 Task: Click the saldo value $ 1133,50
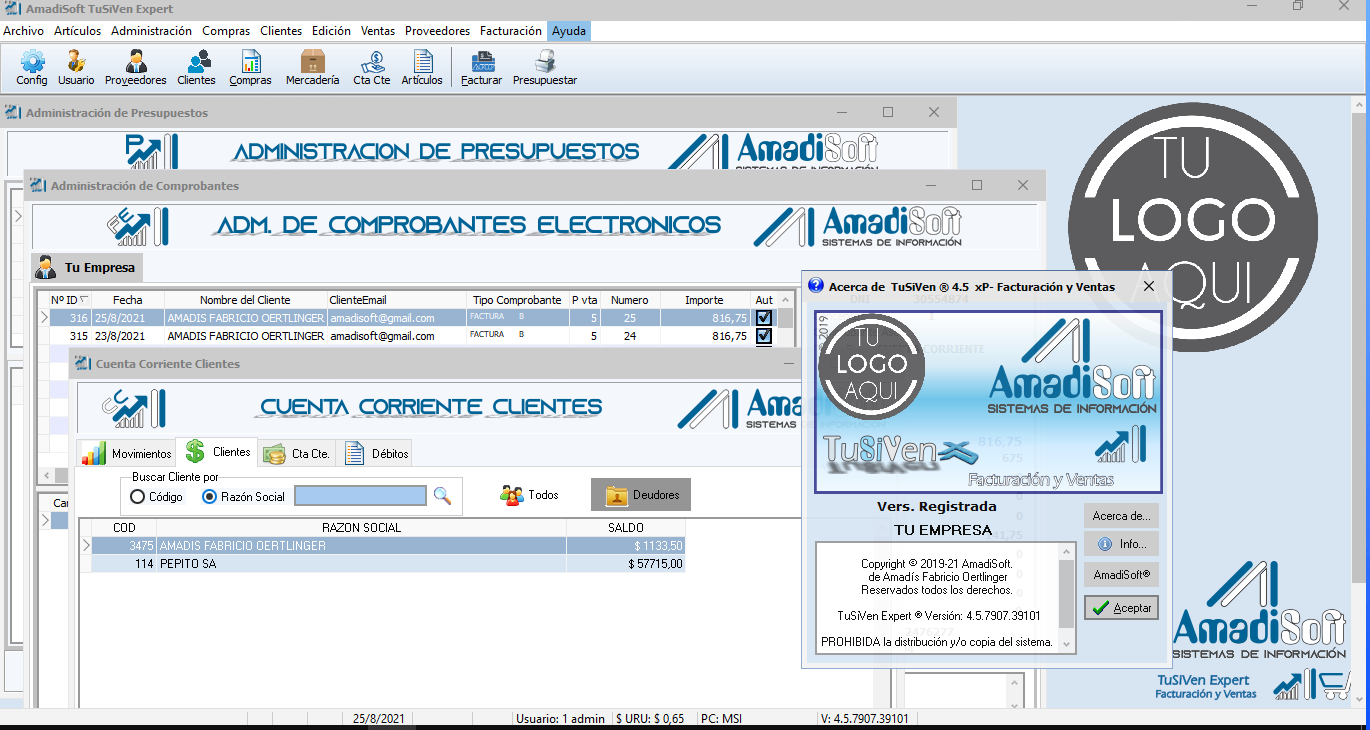pyautogui.click(x=659, y=546)
